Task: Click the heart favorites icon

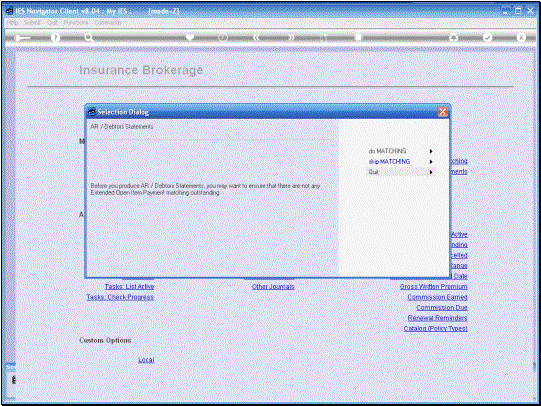Action: (190, 37)
